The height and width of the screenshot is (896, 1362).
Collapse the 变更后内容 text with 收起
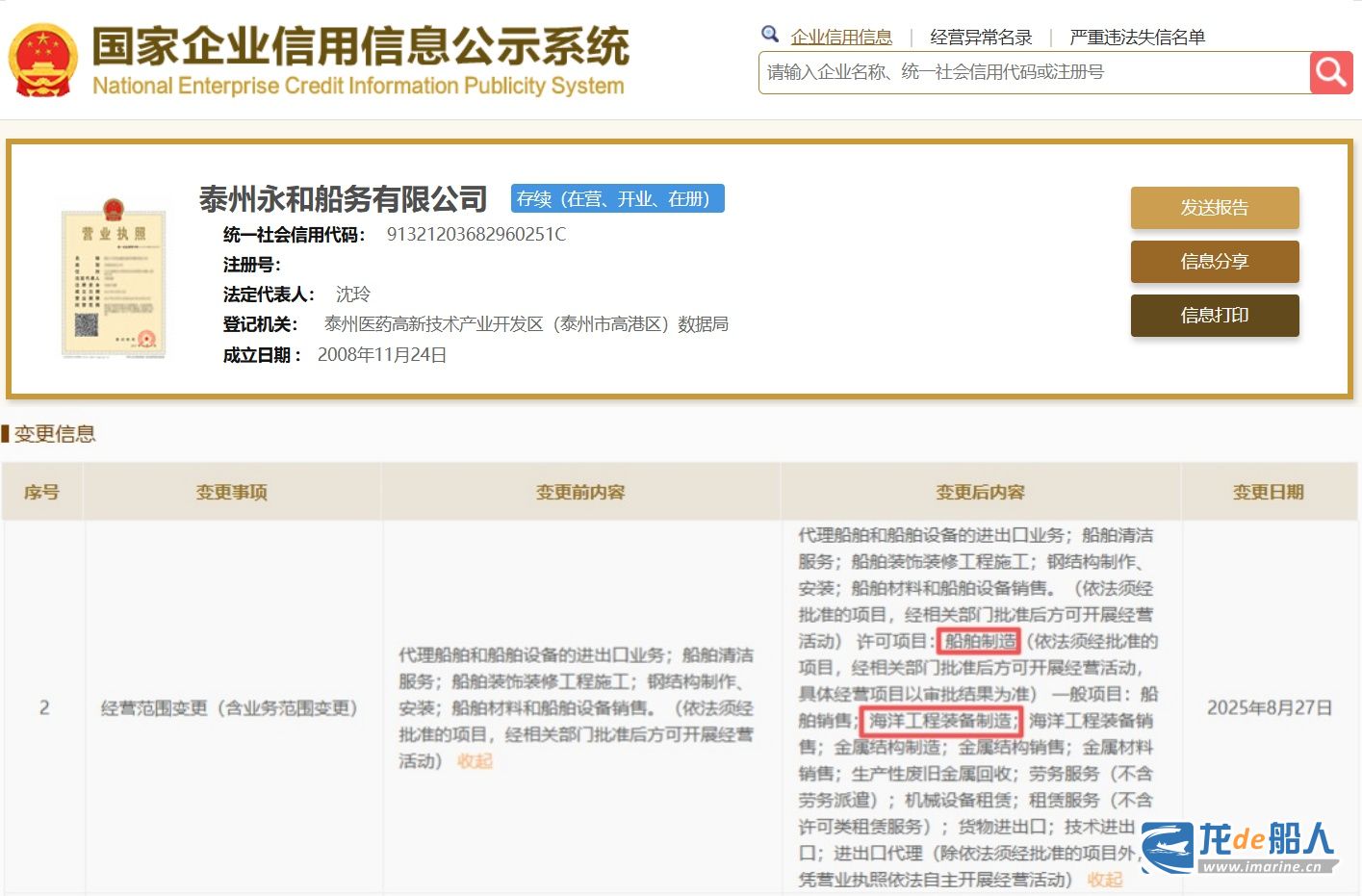(x=1104, y=880)
